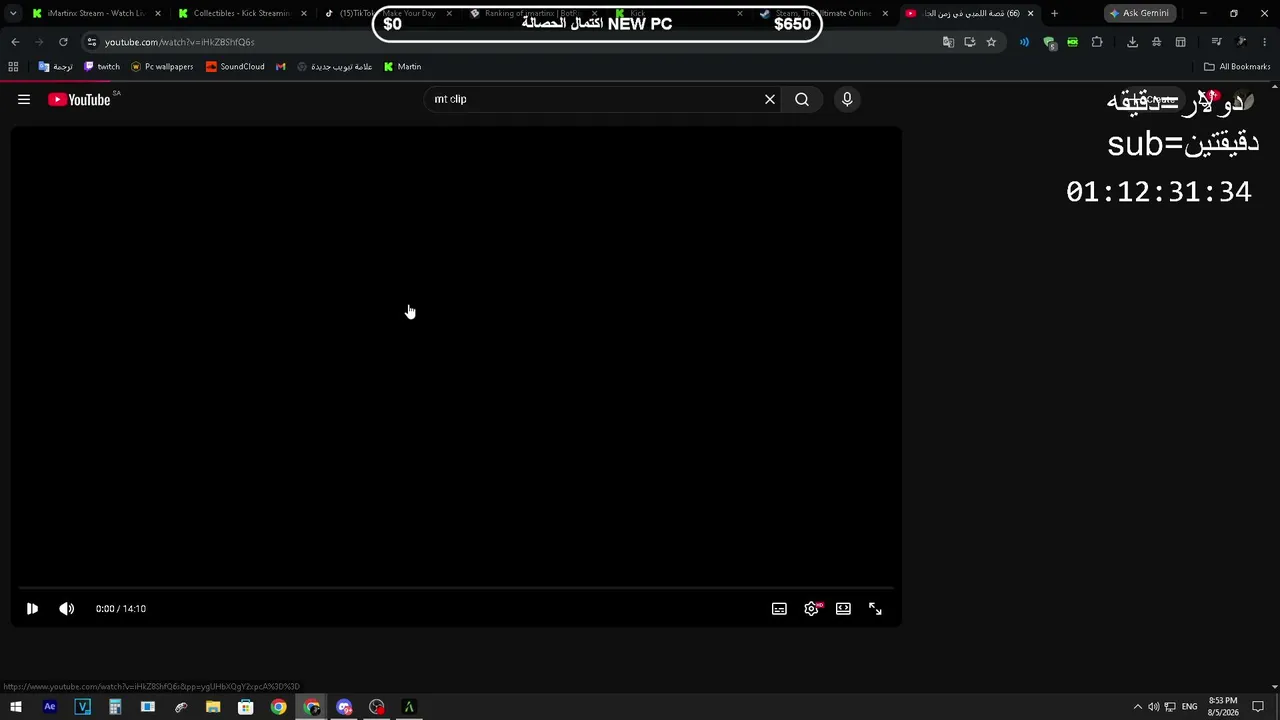The image size is (1280, 720).
Task: Bookmark this tab with the star
Action: coord(991,42)
